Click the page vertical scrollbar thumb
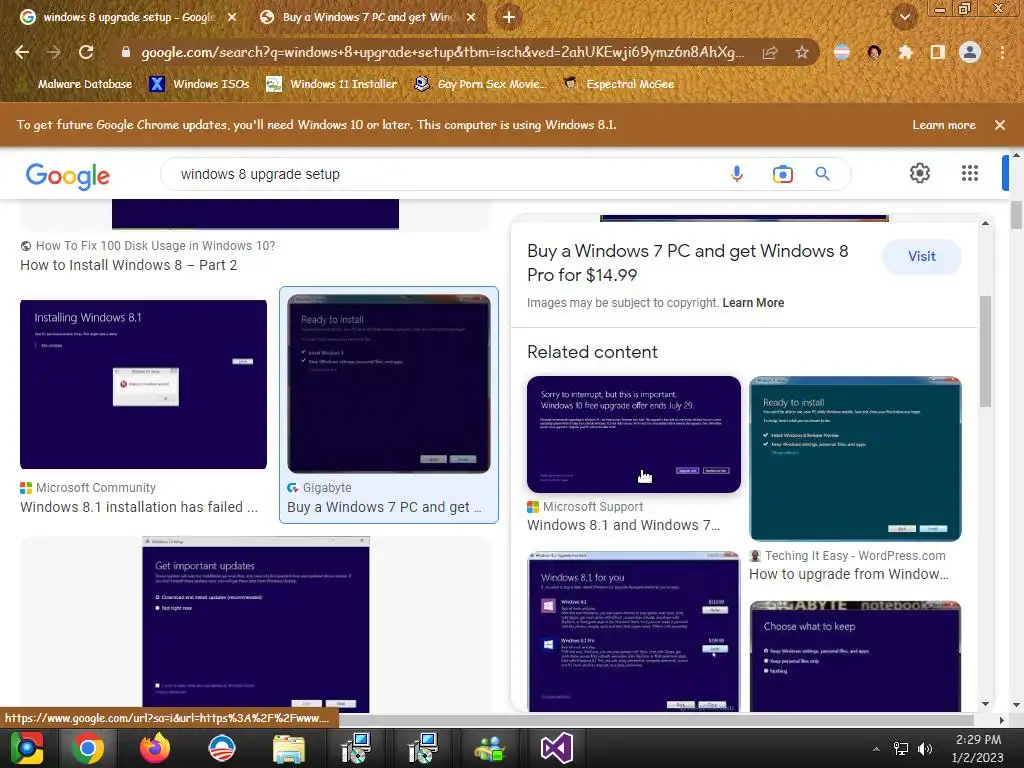The width and height of the screenshot is (1024, 768). point(1016,215)
